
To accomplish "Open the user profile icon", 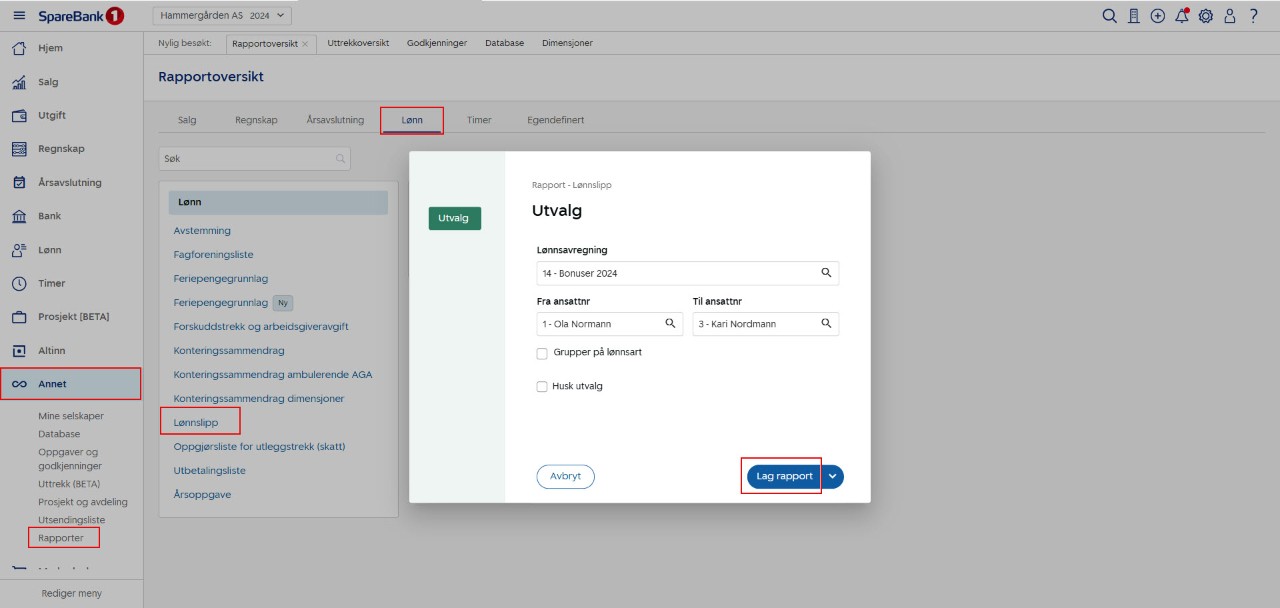I will (1230, 16).
